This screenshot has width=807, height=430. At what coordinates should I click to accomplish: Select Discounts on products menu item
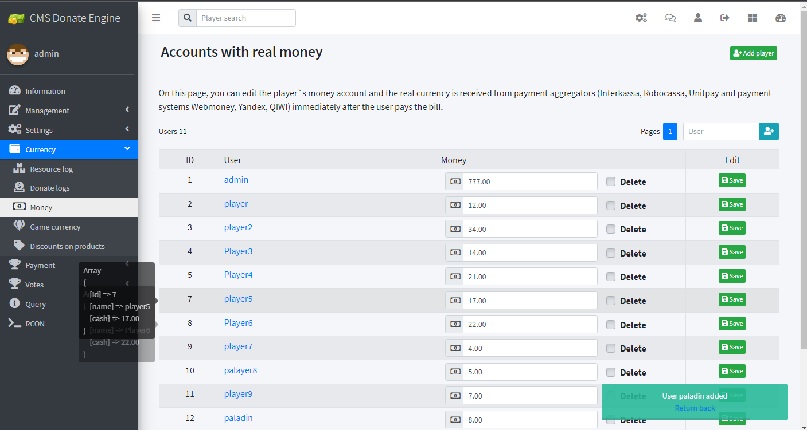point(67,246)
